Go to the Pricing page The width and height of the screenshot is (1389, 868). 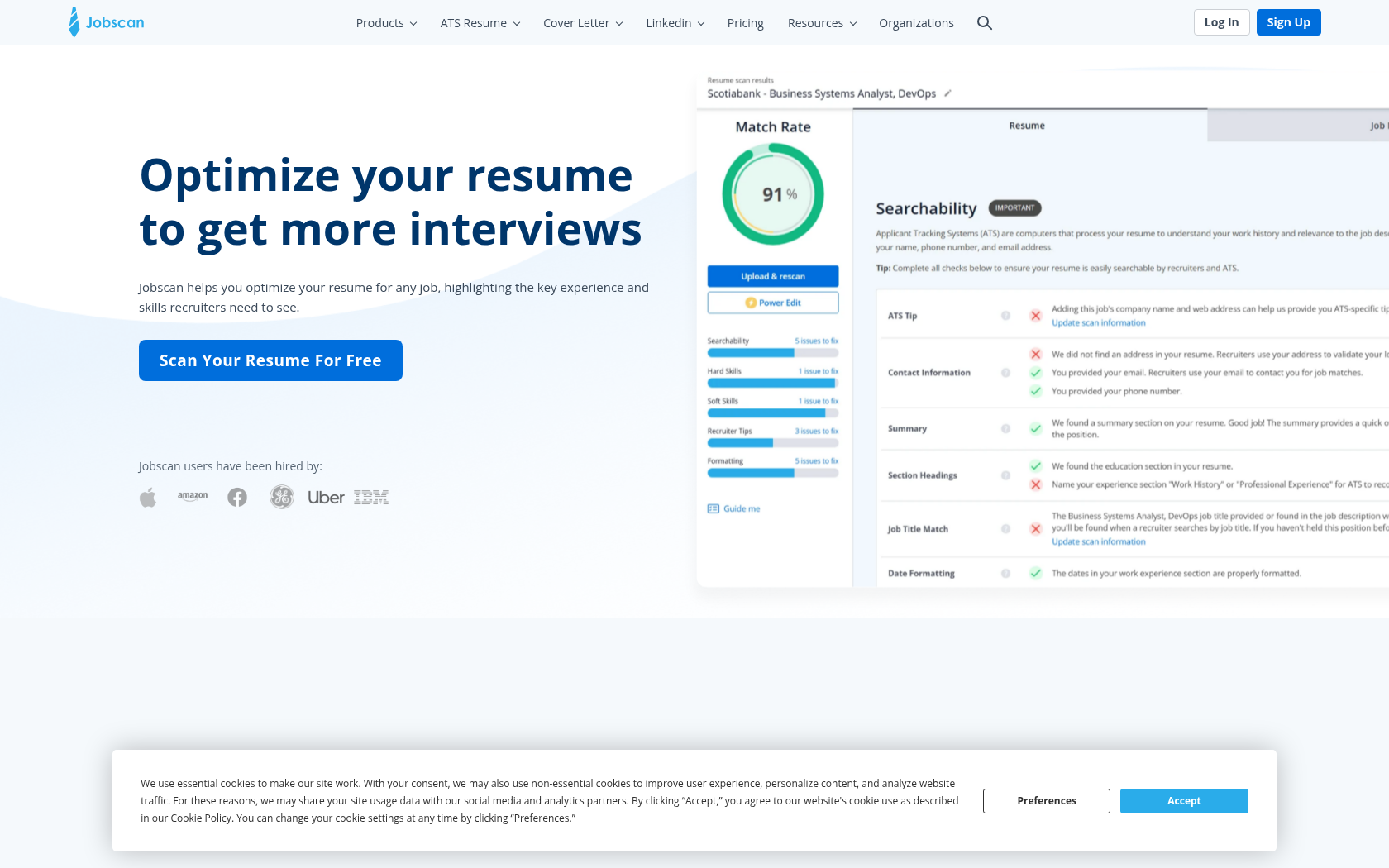(x=745, y=23)
